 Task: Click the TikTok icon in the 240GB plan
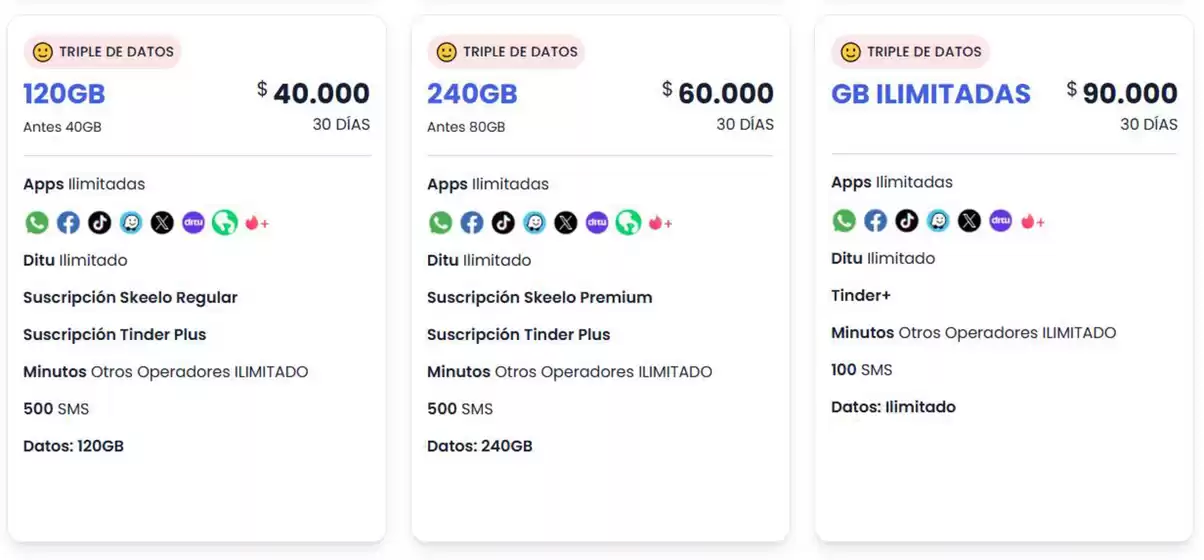[x=503, y=223]
